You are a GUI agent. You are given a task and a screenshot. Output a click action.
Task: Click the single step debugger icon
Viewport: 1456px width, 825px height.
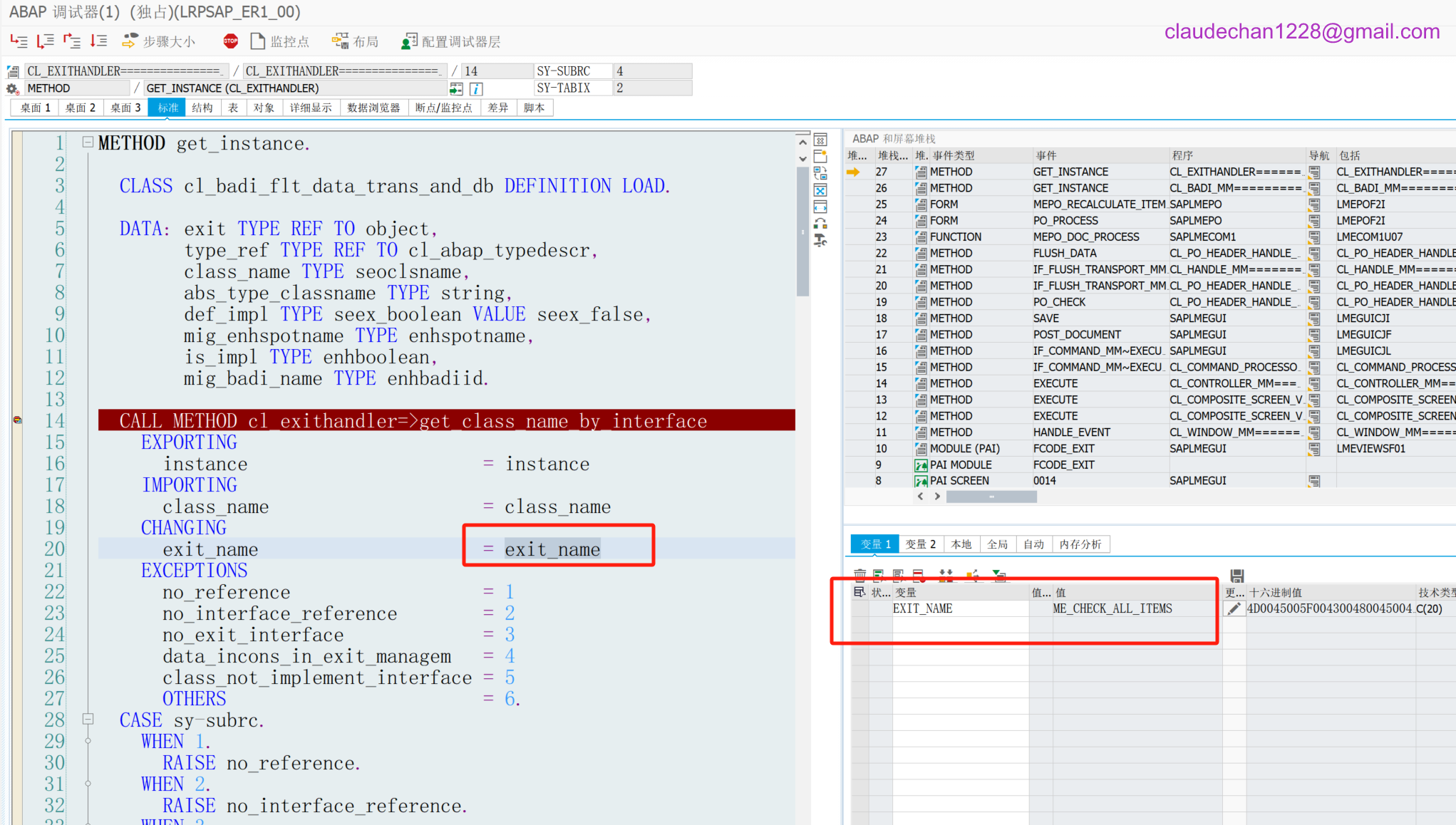coord(19,41)
